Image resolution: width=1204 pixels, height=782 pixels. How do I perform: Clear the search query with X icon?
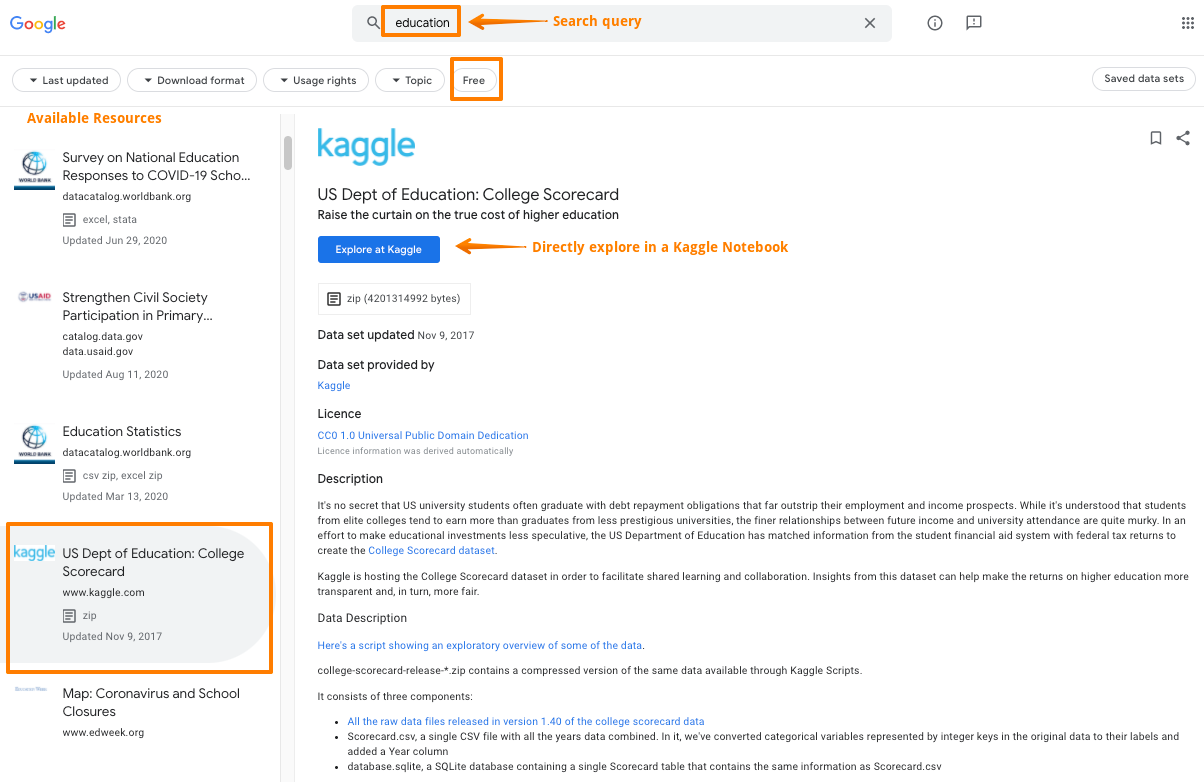(x=870, y=23)
